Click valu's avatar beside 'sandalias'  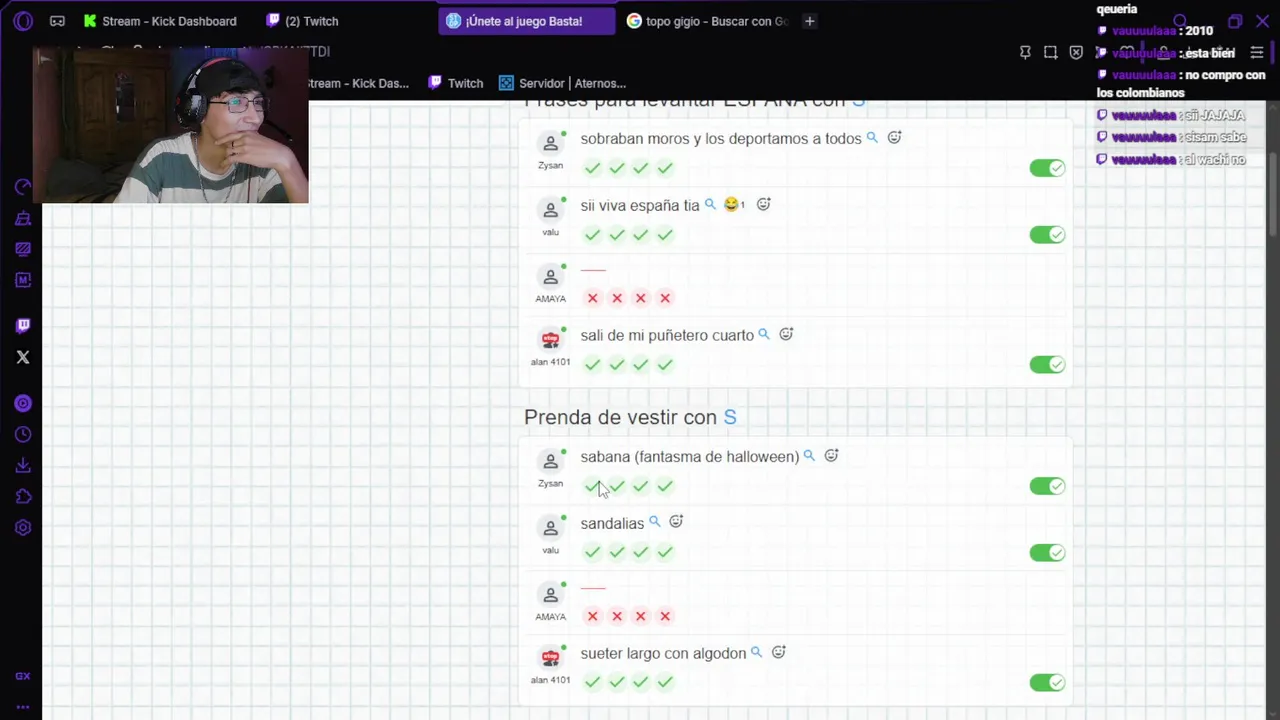tap(550, 528)
